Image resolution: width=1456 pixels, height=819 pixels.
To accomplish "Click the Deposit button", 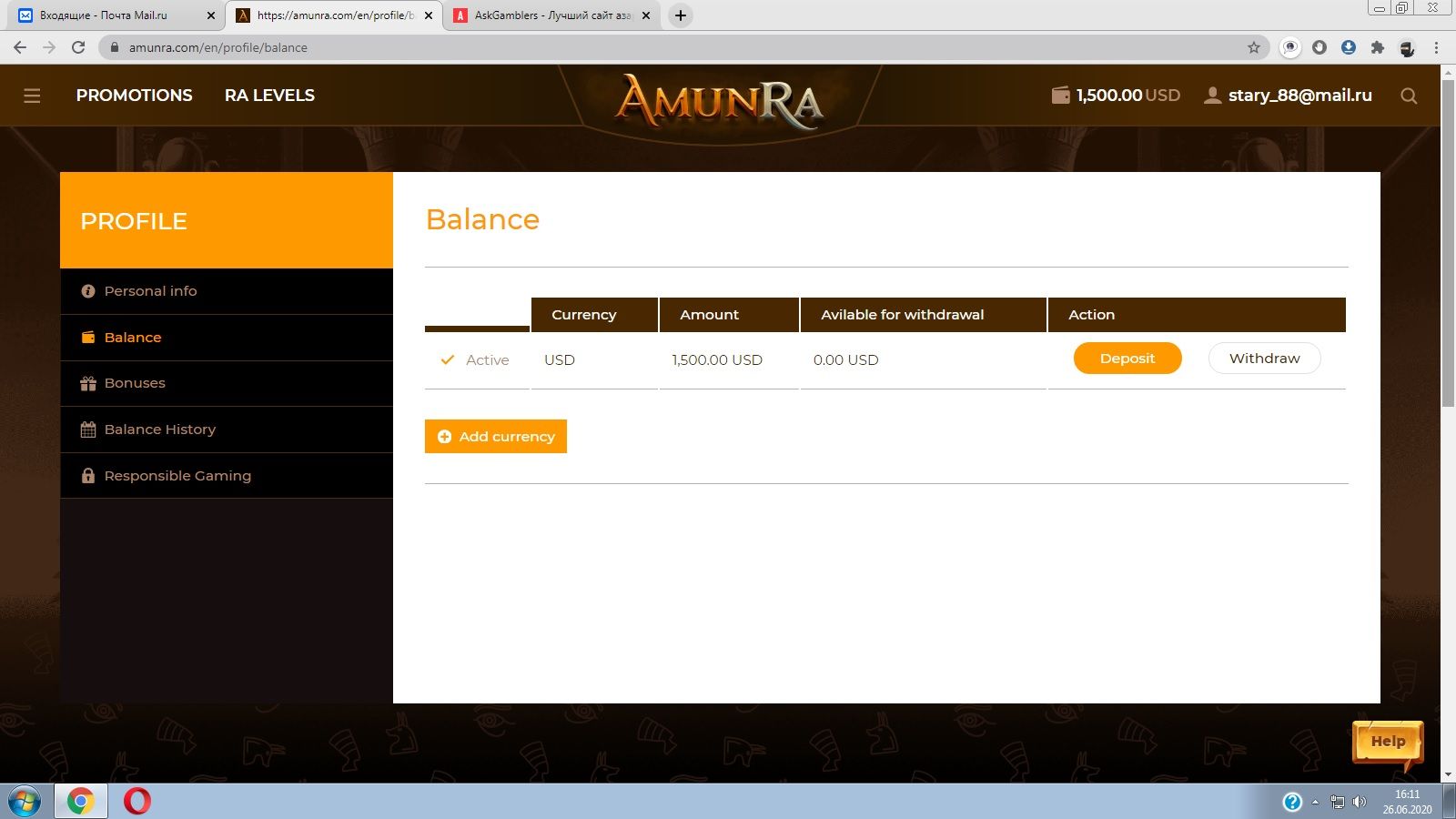I will [1127, 359].
